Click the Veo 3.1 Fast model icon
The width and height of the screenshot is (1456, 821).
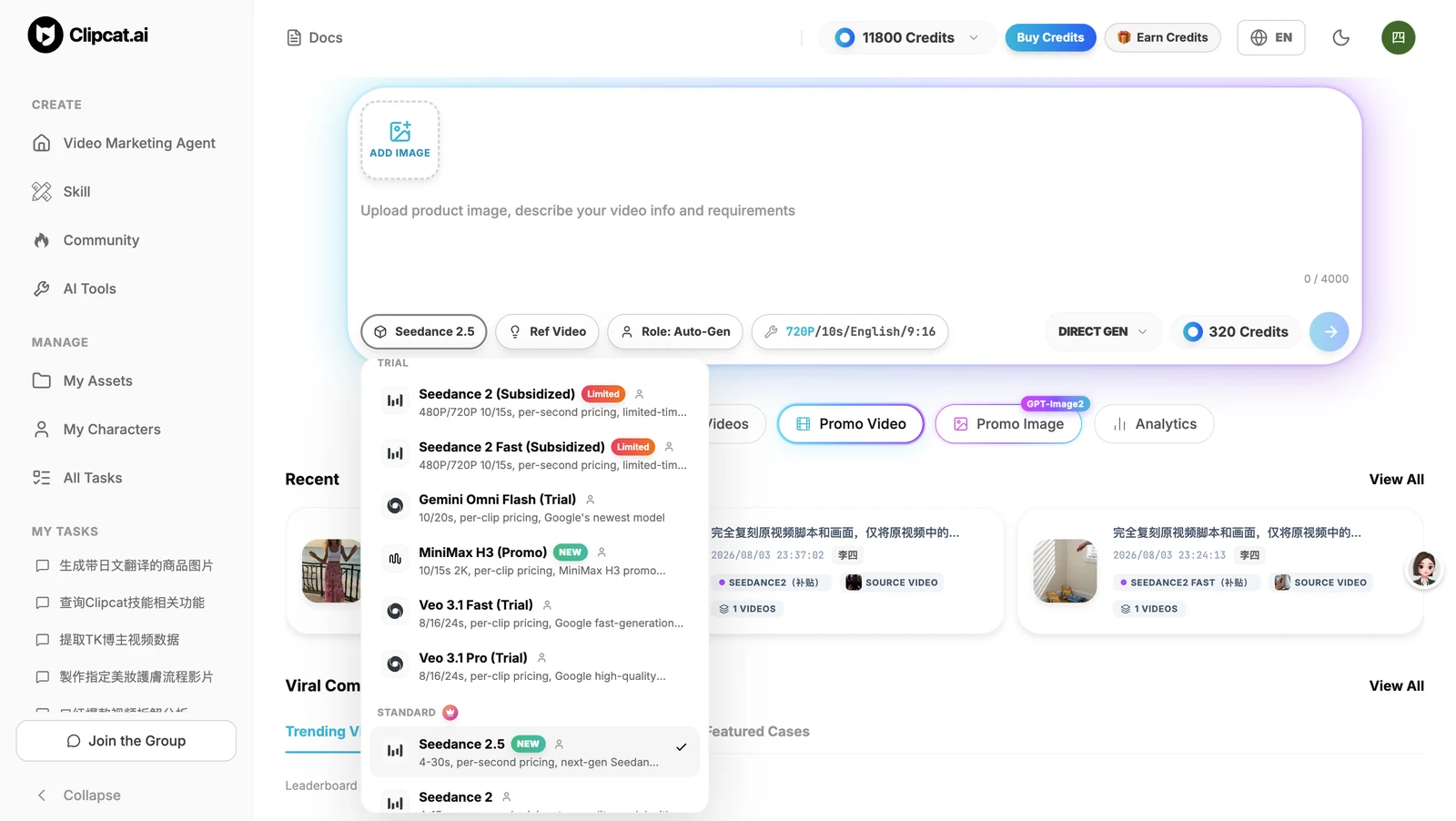[x=395, y=612]
